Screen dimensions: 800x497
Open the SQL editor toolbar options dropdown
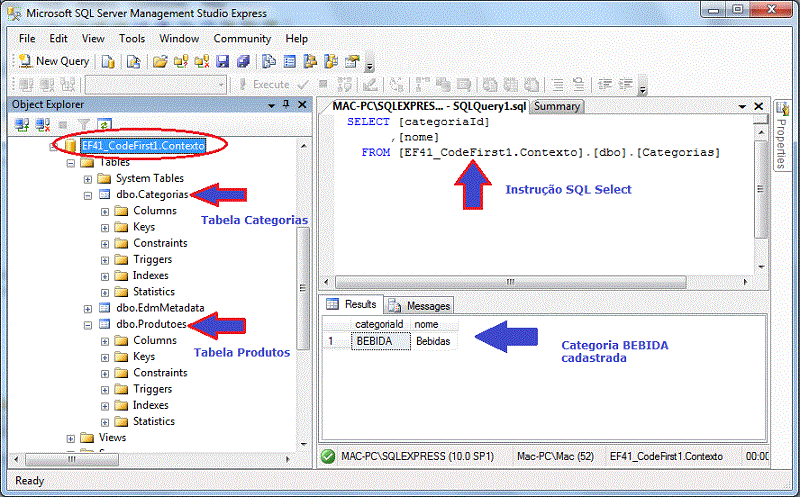click(x=643, y=87)
